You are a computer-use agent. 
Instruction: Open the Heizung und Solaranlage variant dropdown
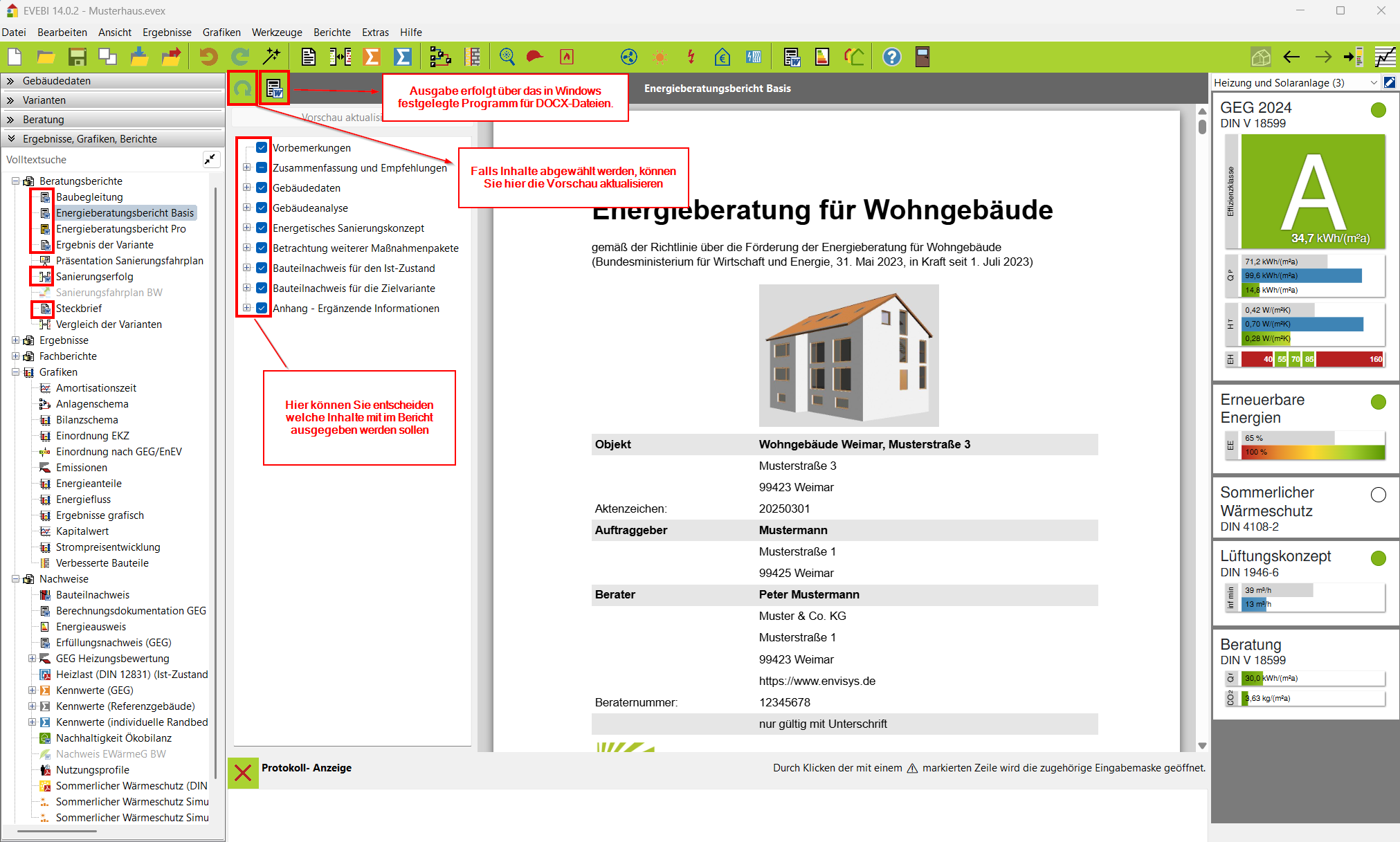pos(1373,82)
